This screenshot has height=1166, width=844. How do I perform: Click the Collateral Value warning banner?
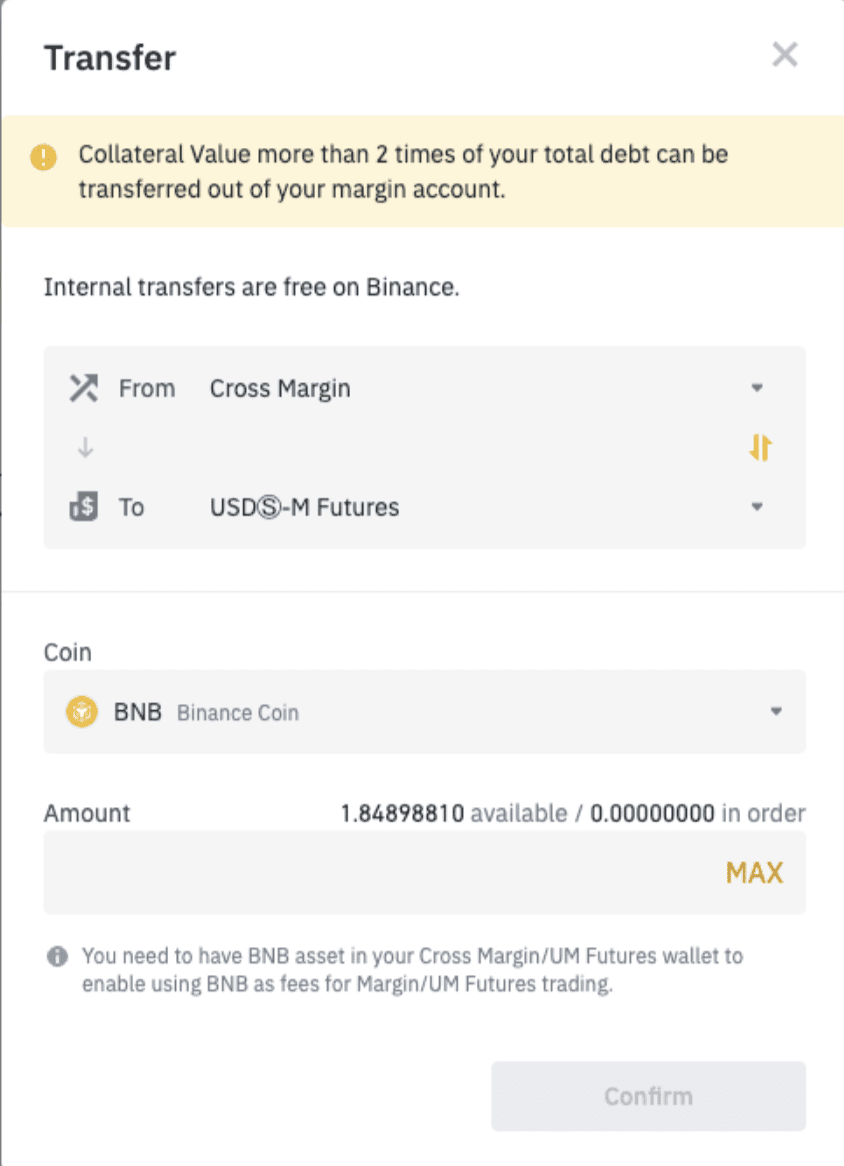pos(422,171)
